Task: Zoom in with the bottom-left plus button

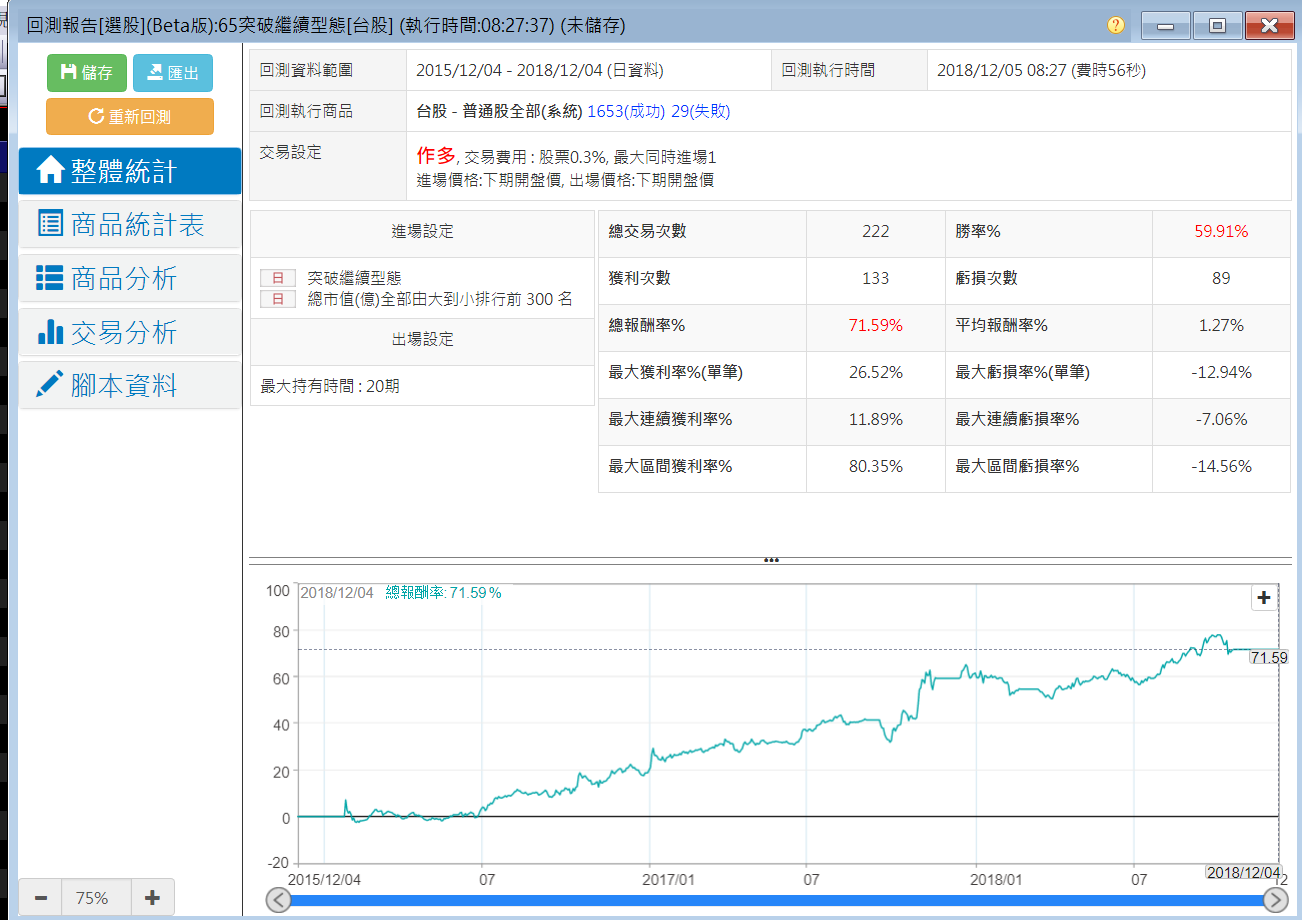Action: point(152,898)
